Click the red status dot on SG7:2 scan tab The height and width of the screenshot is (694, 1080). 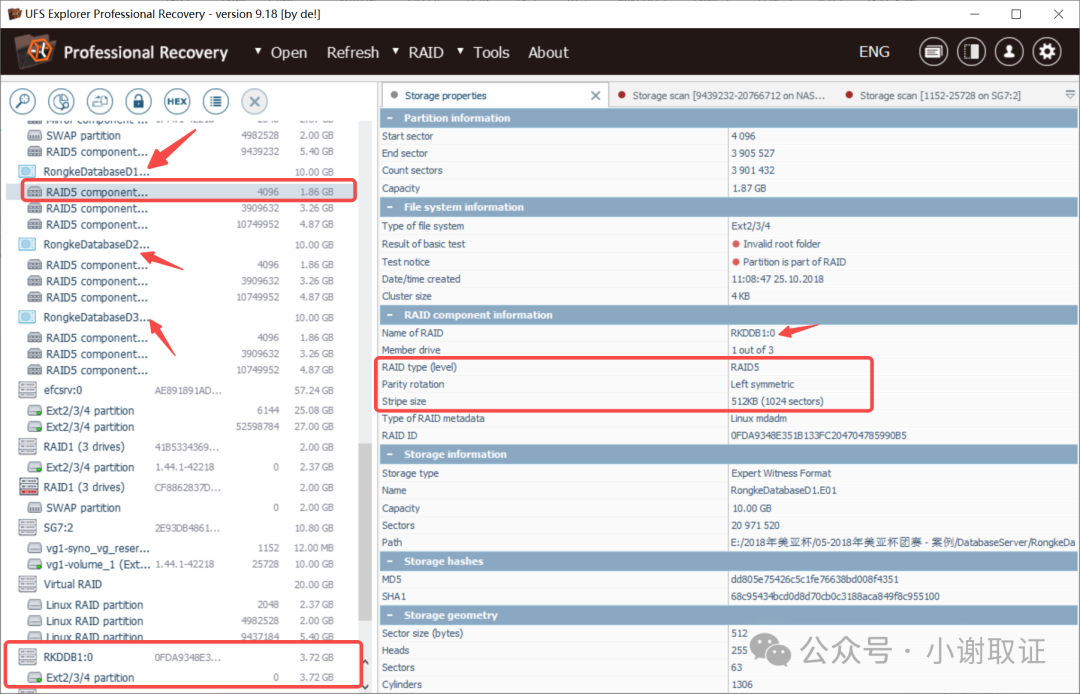(x=849, y=95)
